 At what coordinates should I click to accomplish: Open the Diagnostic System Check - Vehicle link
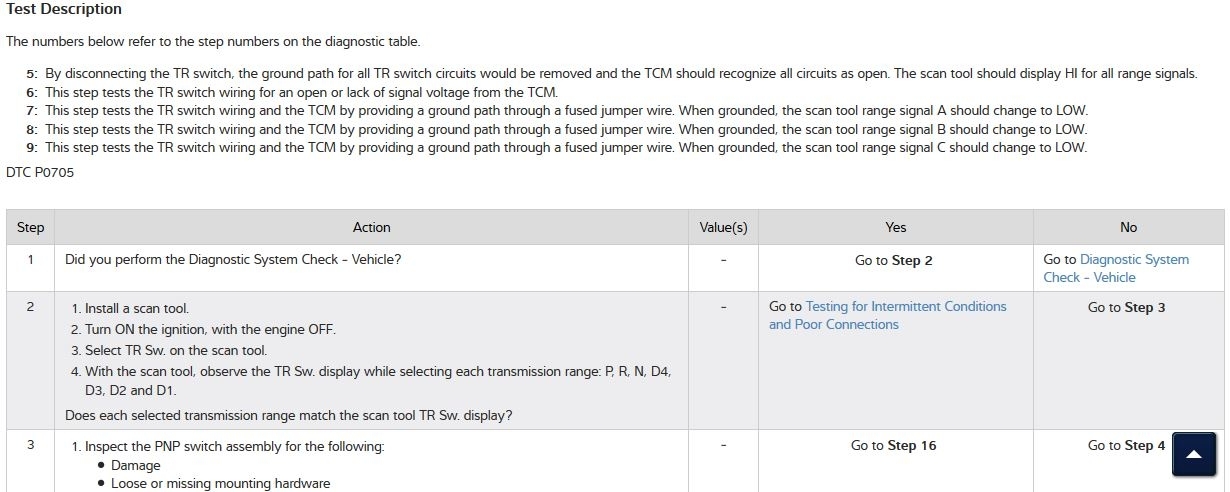click(1116, 268)
